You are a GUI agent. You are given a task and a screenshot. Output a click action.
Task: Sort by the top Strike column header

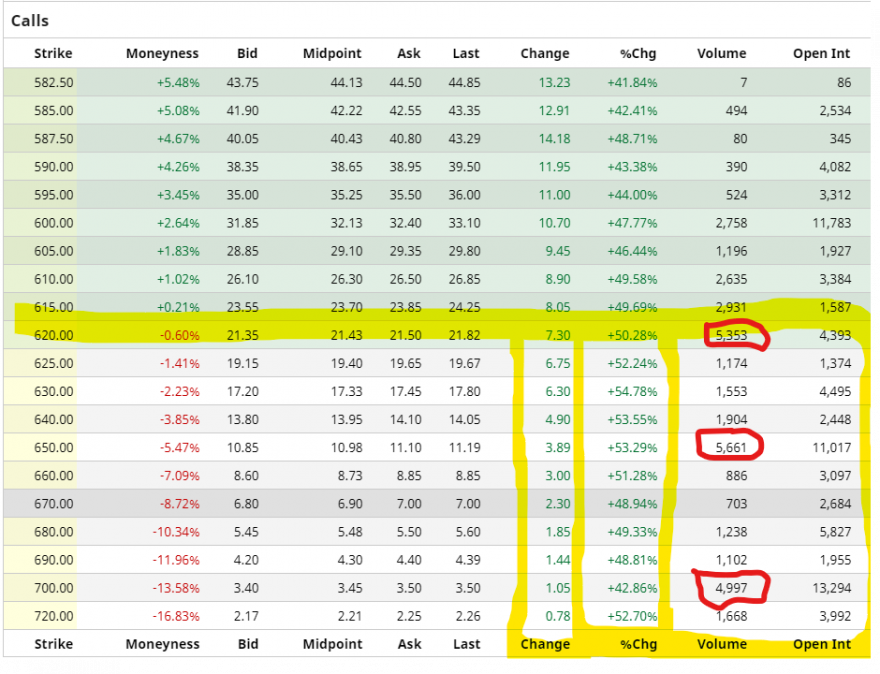coord(53,53)
